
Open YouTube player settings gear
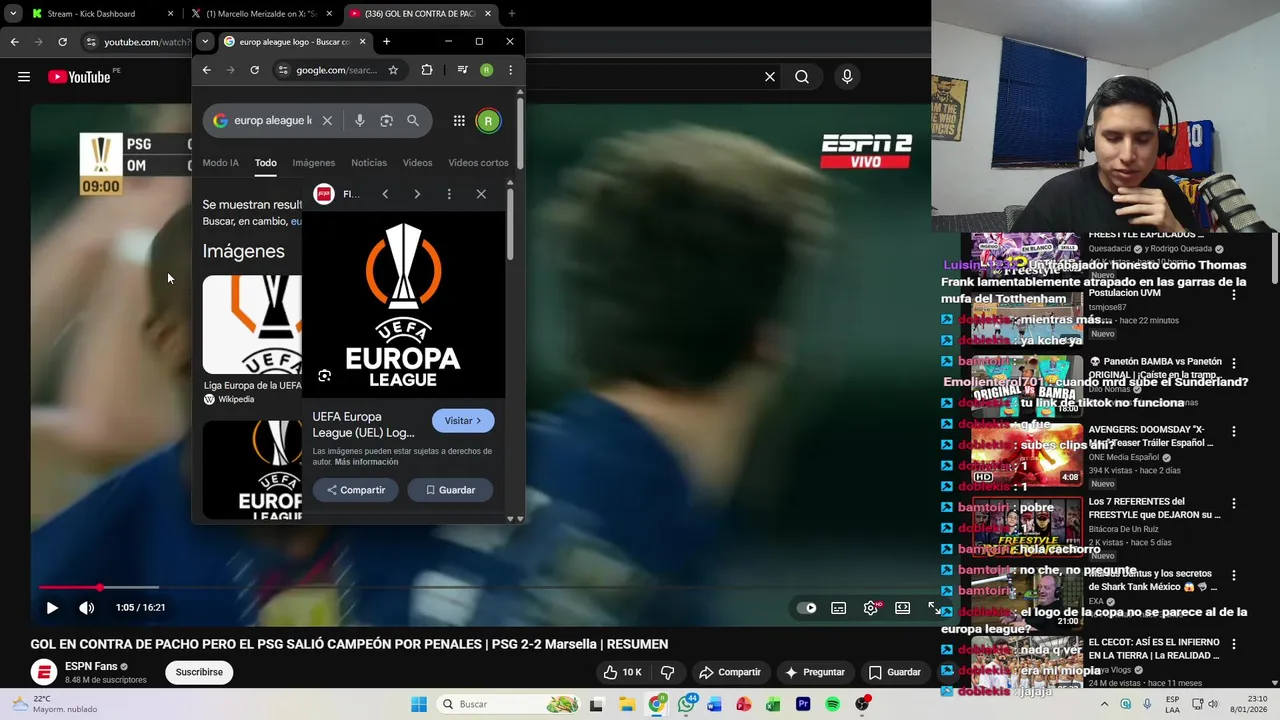(x=871, y=607)
